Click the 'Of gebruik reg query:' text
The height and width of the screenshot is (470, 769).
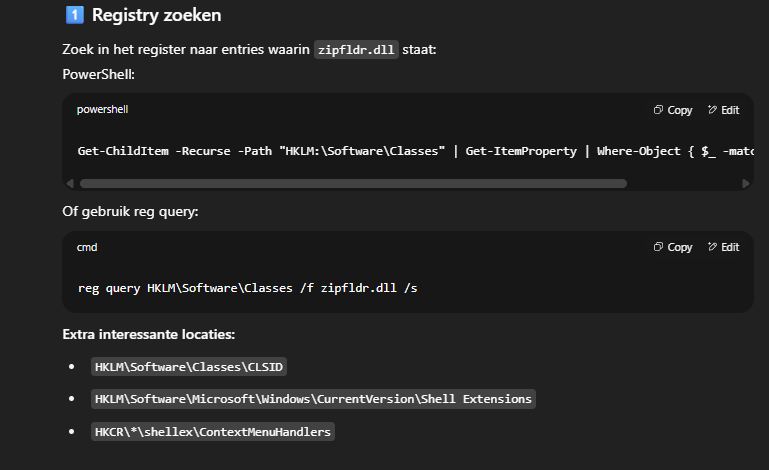(x=130, y=211)
